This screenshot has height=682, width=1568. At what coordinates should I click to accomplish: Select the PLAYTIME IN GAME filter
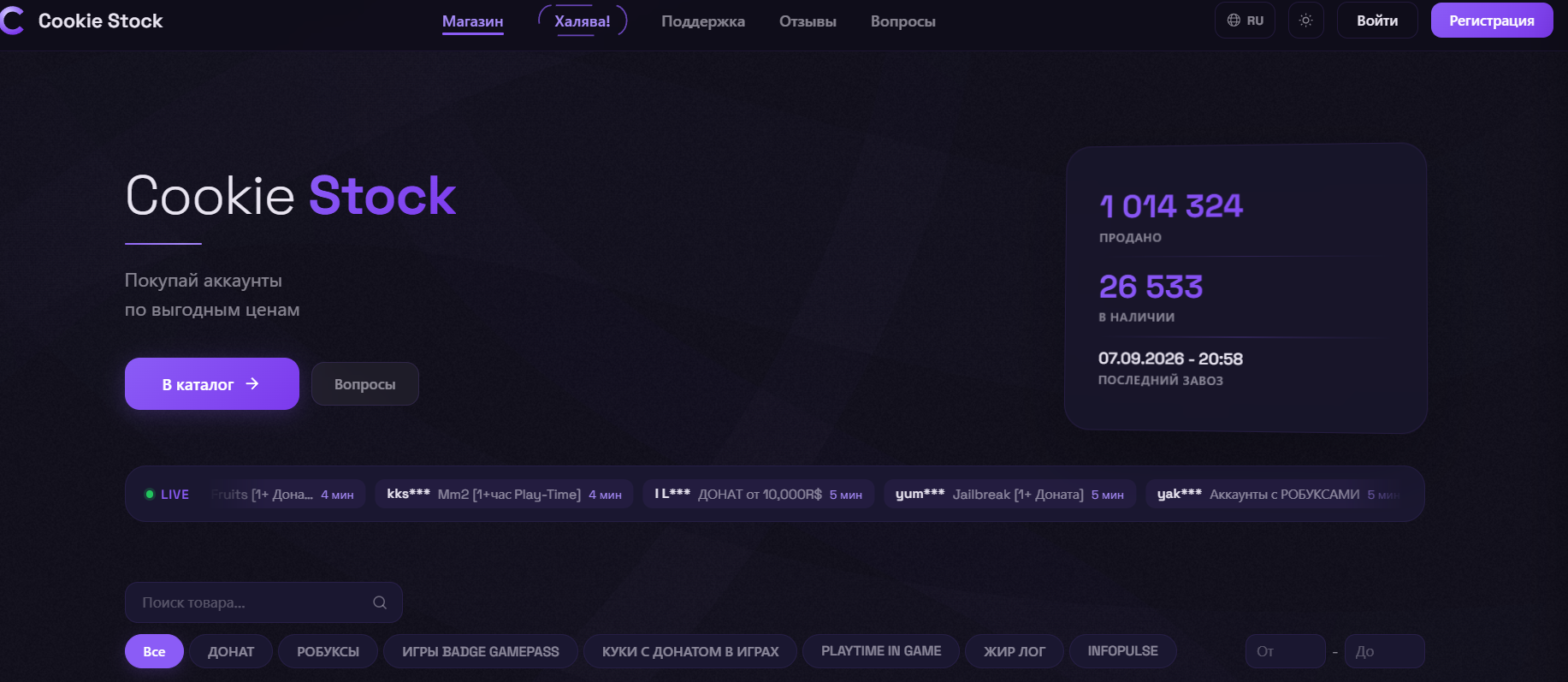[x=881, y=651]
